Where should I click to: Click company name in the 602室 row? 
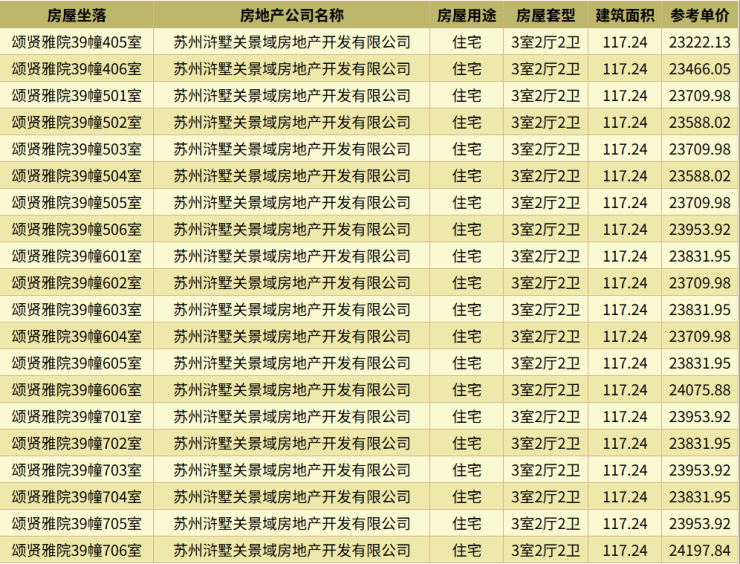pyautogui.click(x=292, y=283)
